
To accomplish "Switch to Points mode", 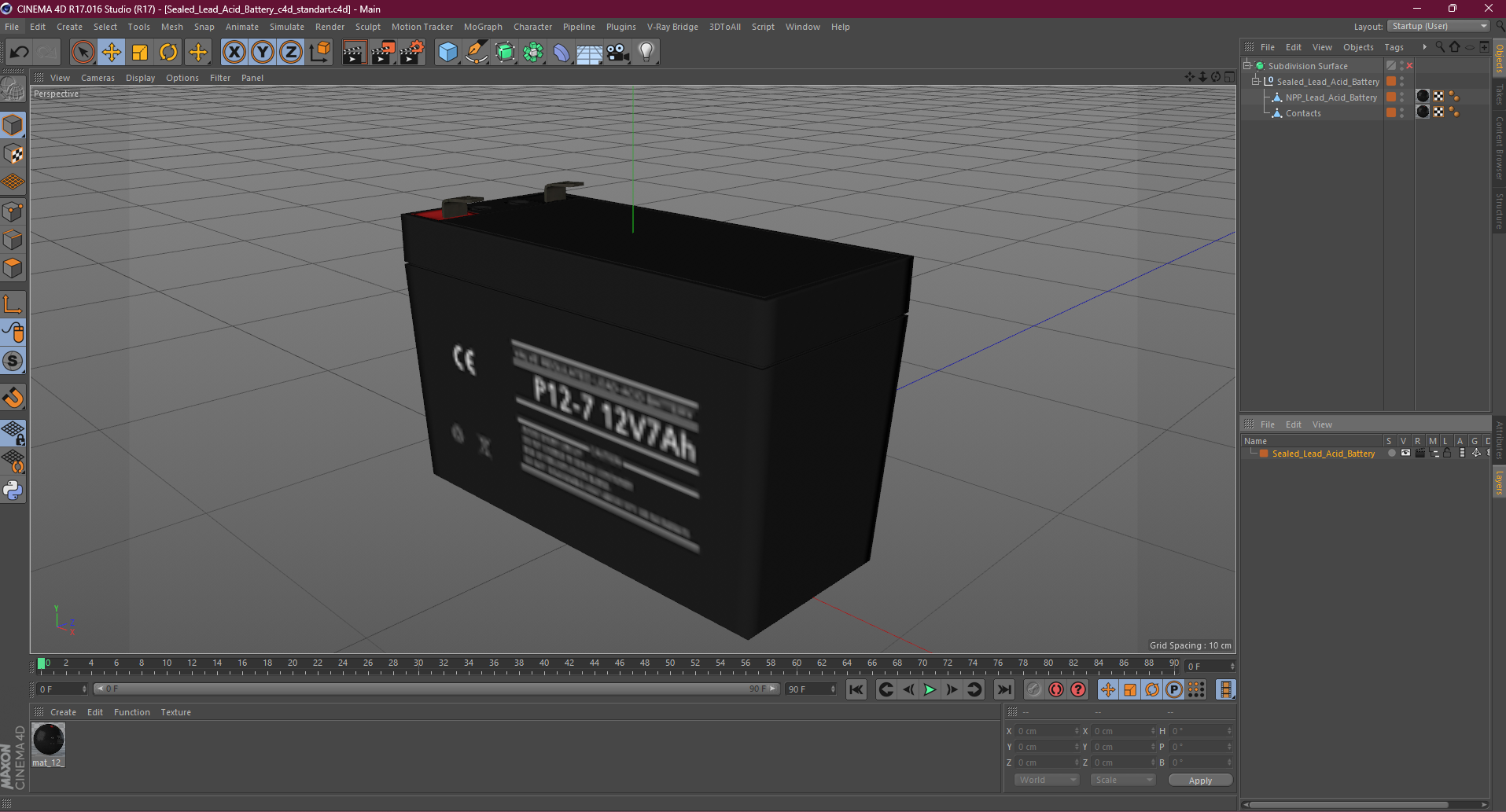I will [13, 211].
